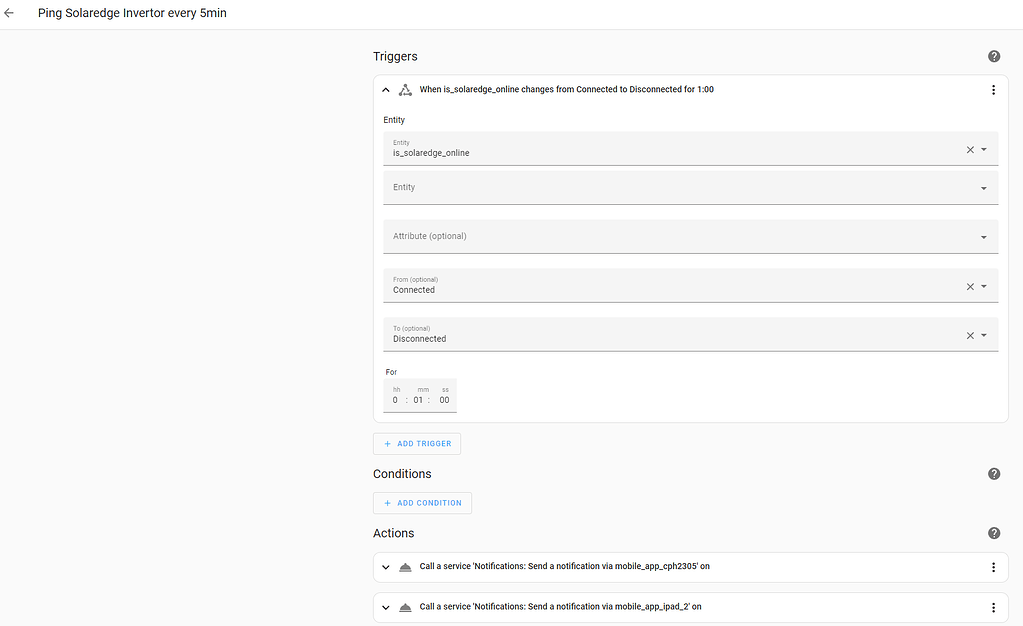Image resolution: width=1023 pixels, height=626 pixels.
Task: Open the overflow menu of the first action
Action: 993,567
